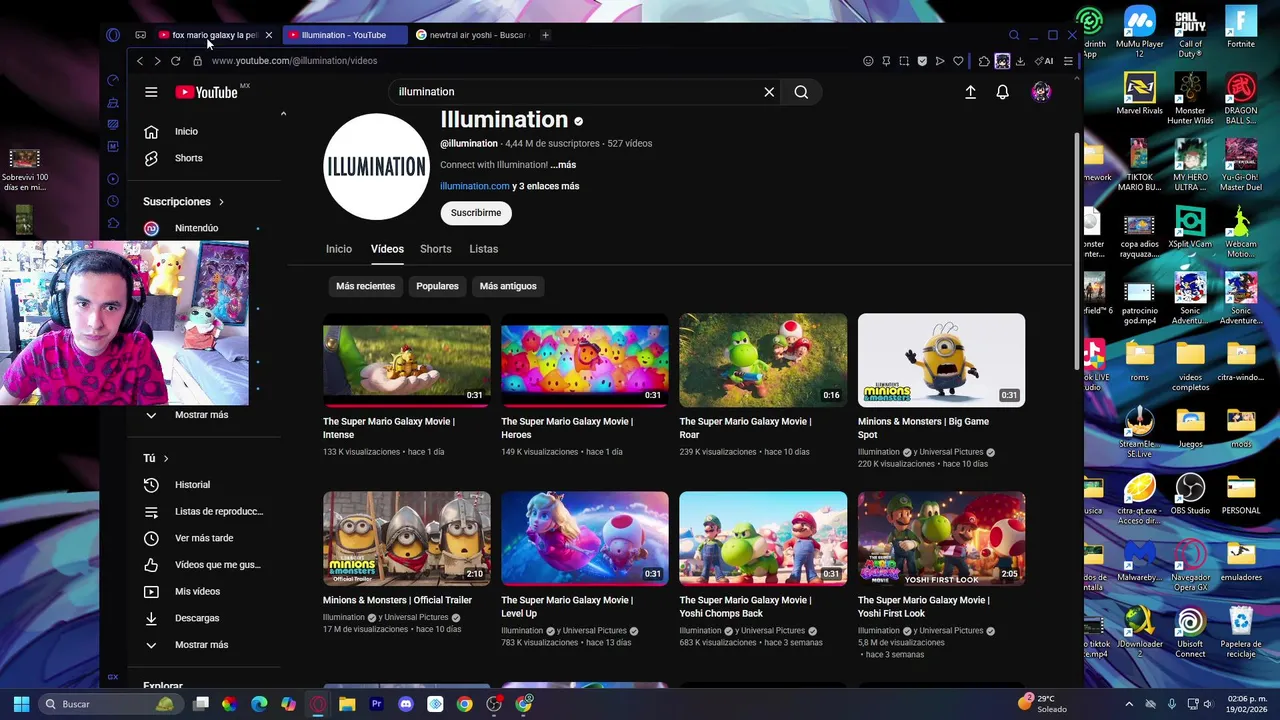Expand Suscripciones section chevron
The height and width of the screenshot is (720, 1280).
[x=221, y=202]
